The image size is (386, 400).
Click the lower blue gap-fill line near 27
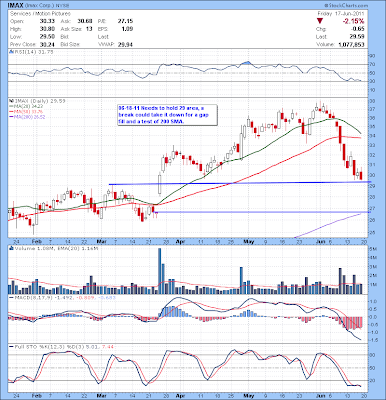pos(262,212)
